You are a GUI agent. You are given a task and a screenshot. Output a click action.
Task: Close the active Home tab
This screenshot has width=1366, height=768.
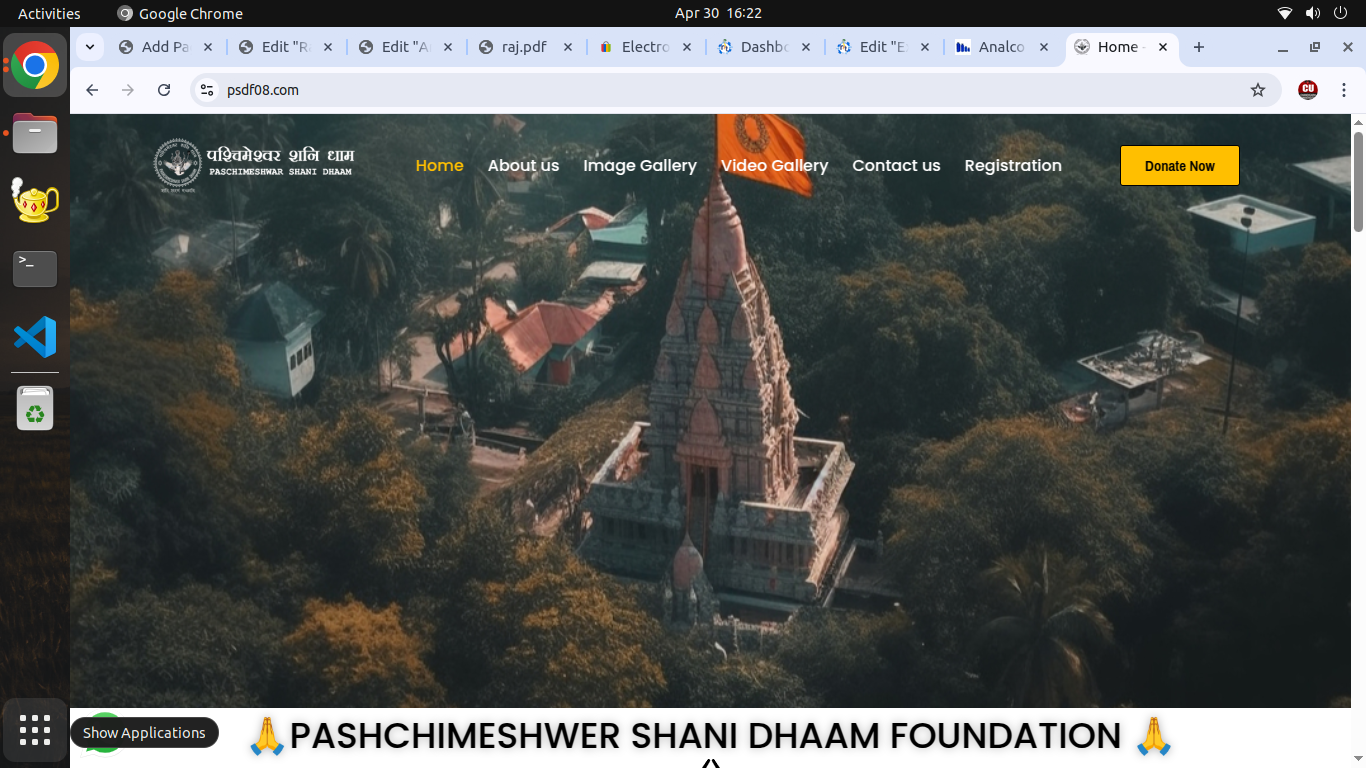tap(1163, 47)
